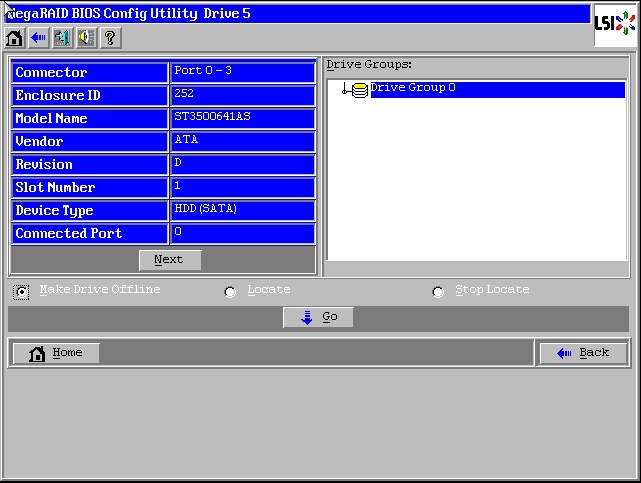Click the Vendor value ATA
The width and height of the screenshot is (641, 483).
243,141
